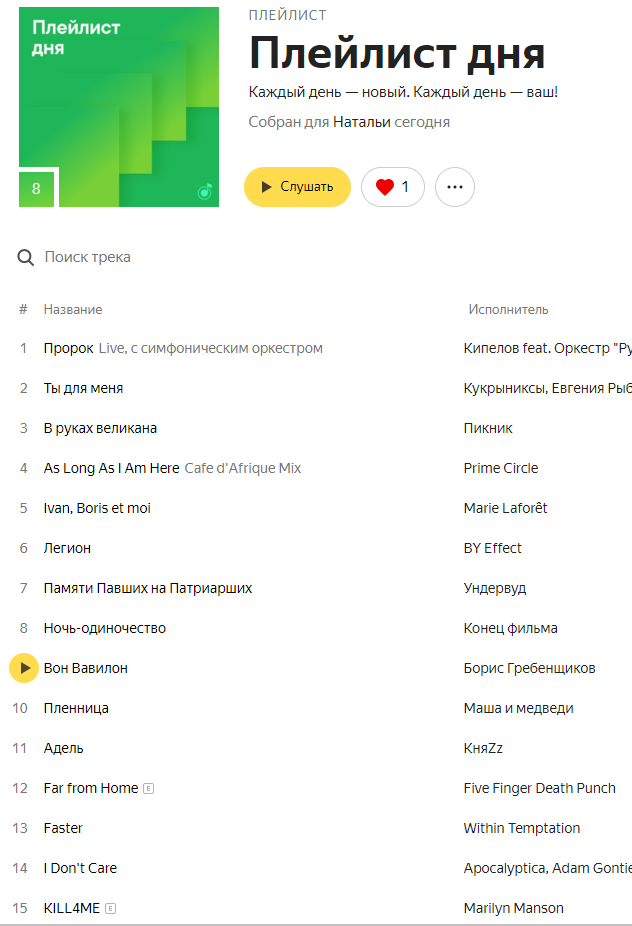632x926 pixels.
Task: Click the search magnifier icon
Action: (26, 258)
